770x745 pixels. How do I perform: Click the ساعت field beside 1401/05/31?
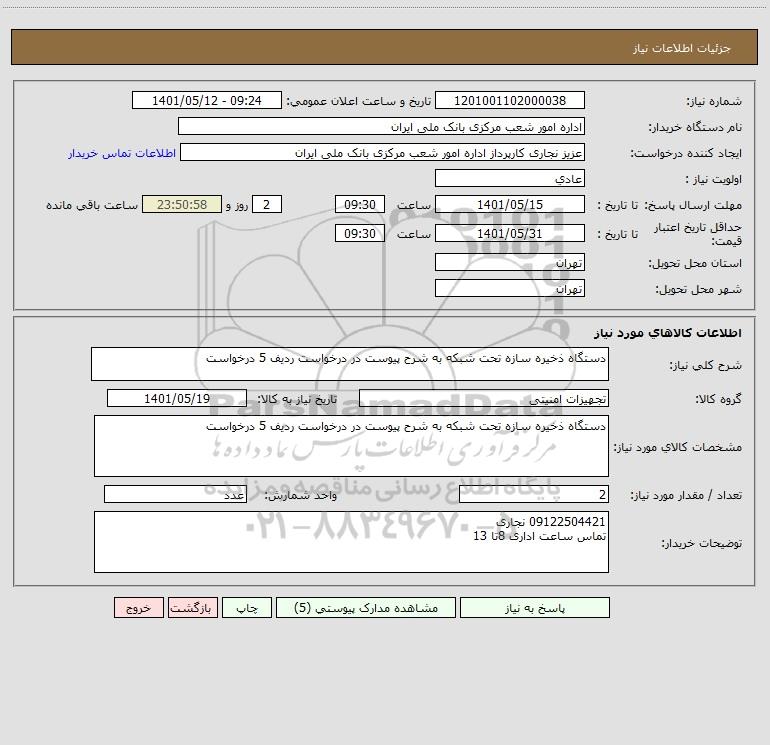point(359,233)
